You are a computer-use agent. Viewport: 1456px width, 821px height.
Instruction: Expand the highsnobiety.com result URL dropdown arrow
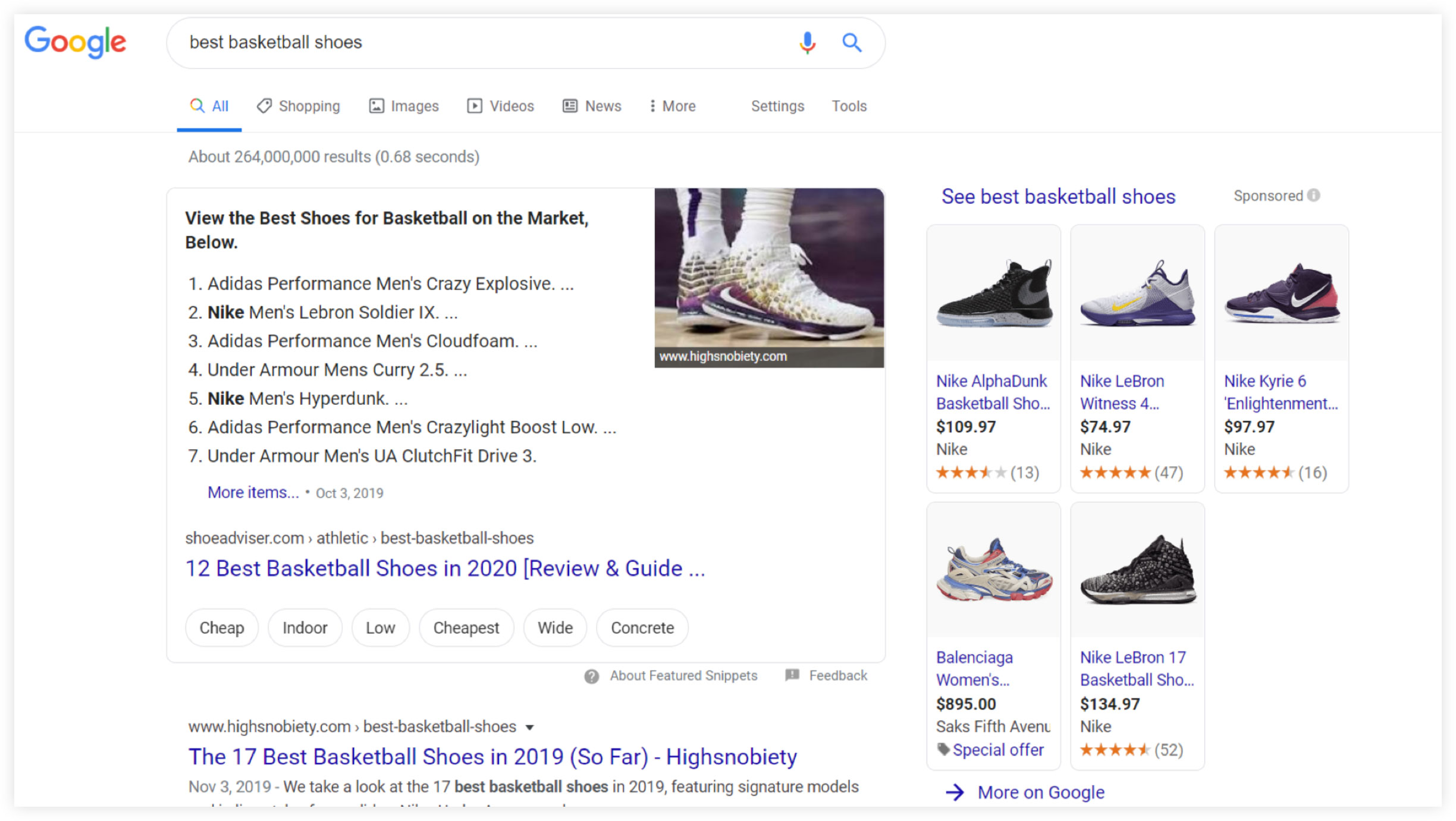(x=529, y=727)
